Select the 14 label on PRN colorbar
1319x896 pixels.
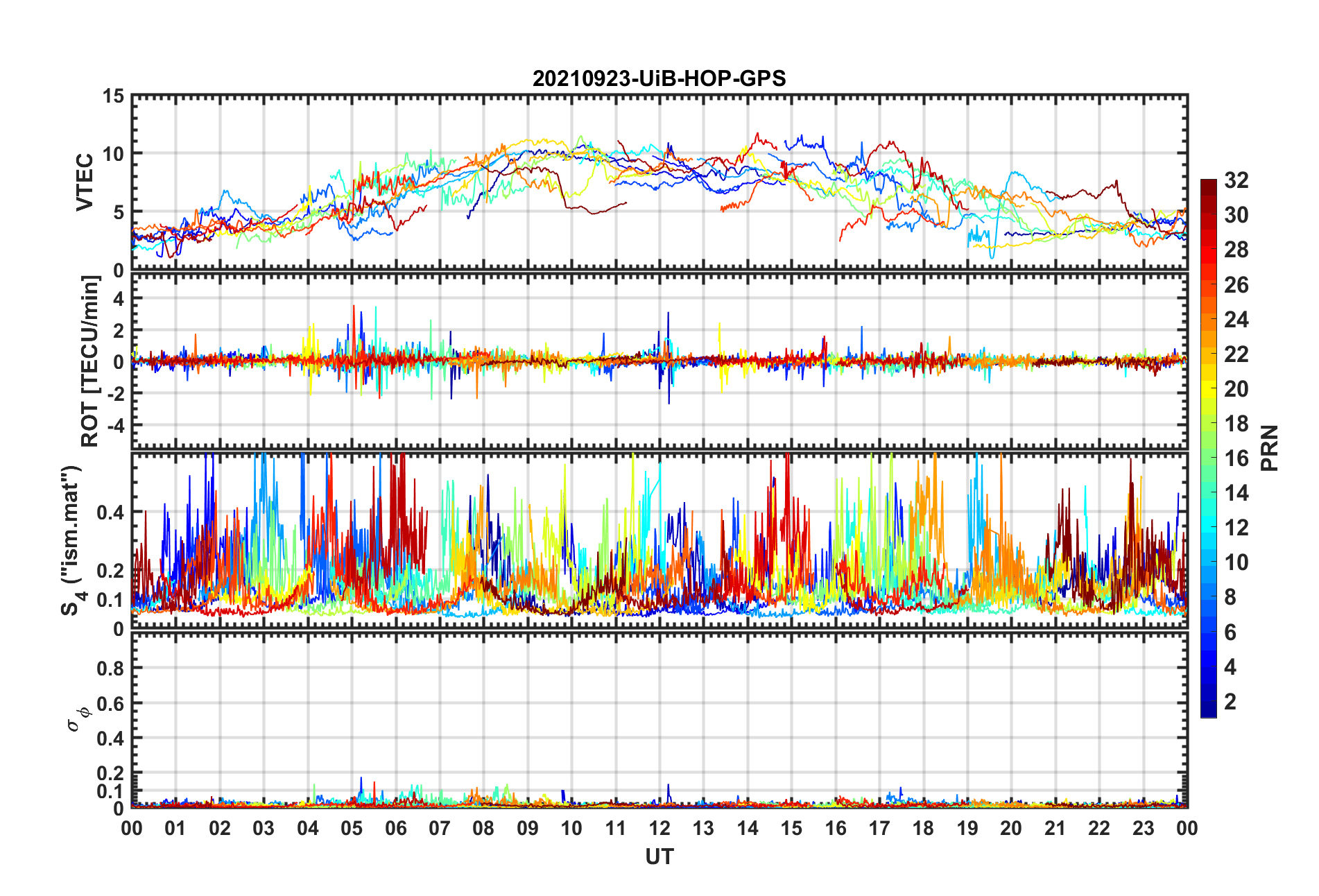tap(1236, 492)
